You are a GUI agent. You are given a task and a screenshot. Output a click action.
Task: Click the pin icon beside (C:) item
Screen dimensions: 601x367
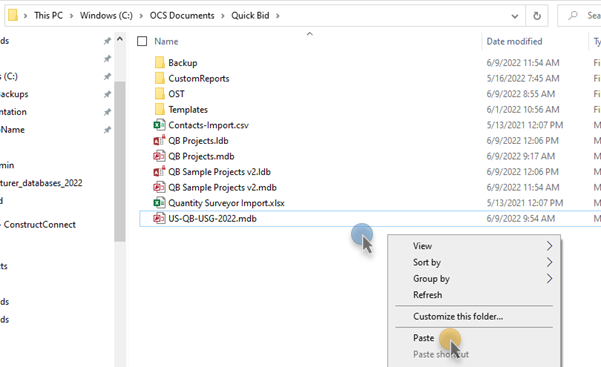pos(107,76)
